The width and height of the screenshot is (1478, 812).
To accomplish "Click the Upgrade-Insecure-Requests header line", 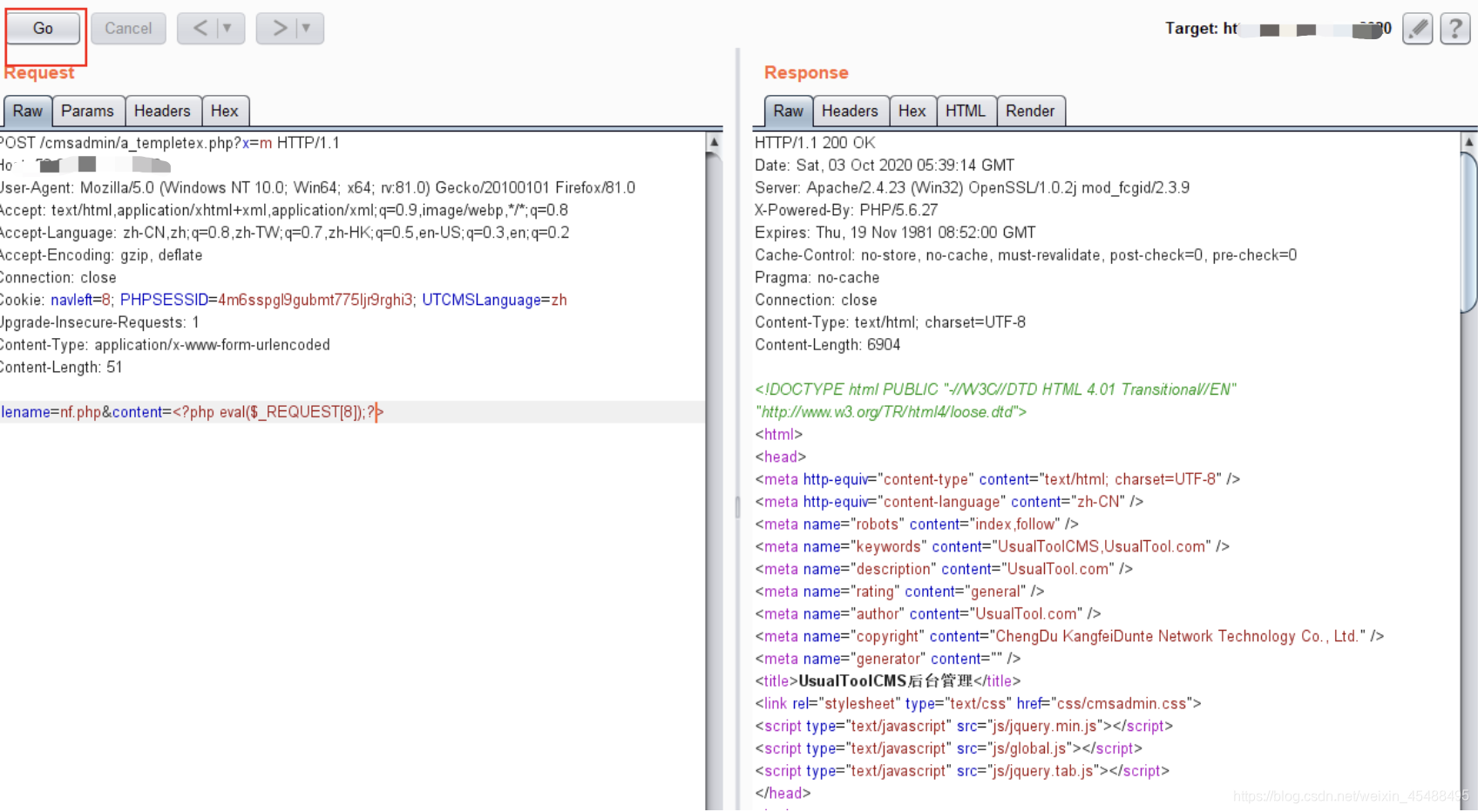I will click(99, 321).
